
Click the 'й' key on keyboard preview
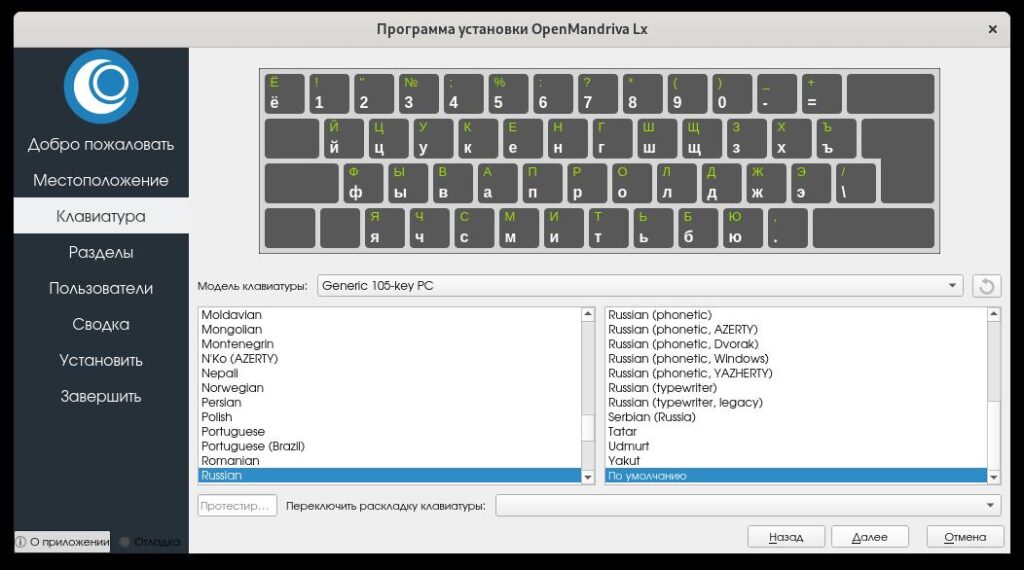[x=344, y=138]
